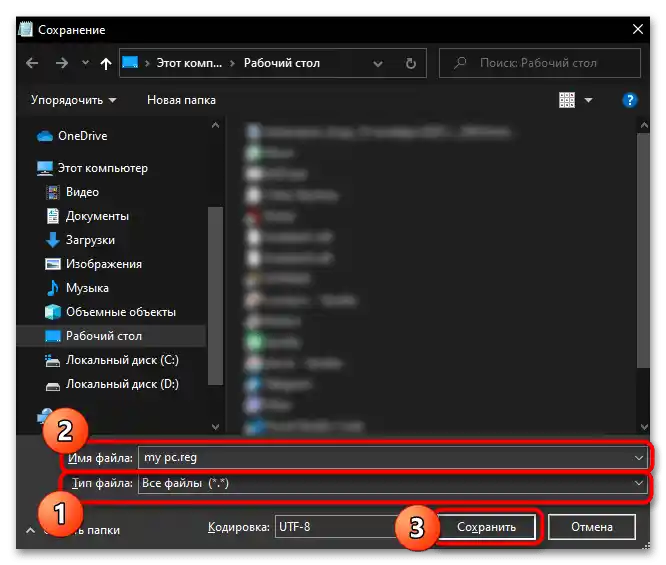The width and height of the screenshot is (666, 565).
Task: Select 'Этот компьютер' in navigation tree
Action: coord(103,168)
